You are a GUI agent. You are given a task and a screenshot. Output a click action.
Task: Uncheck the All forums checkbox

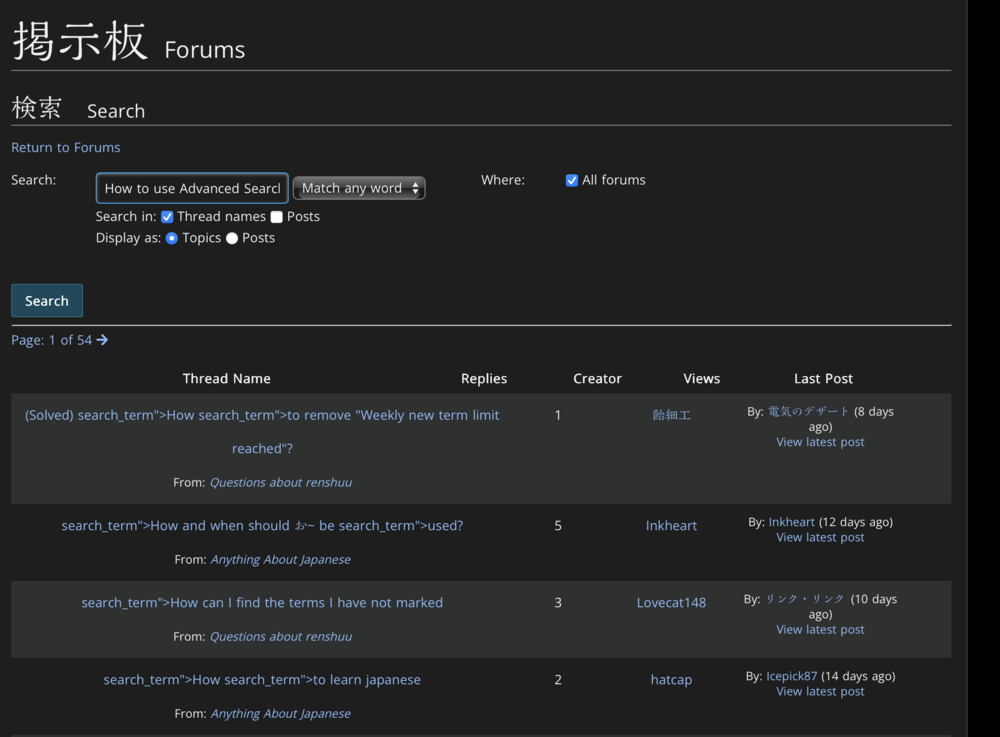(x=571, y=180)
